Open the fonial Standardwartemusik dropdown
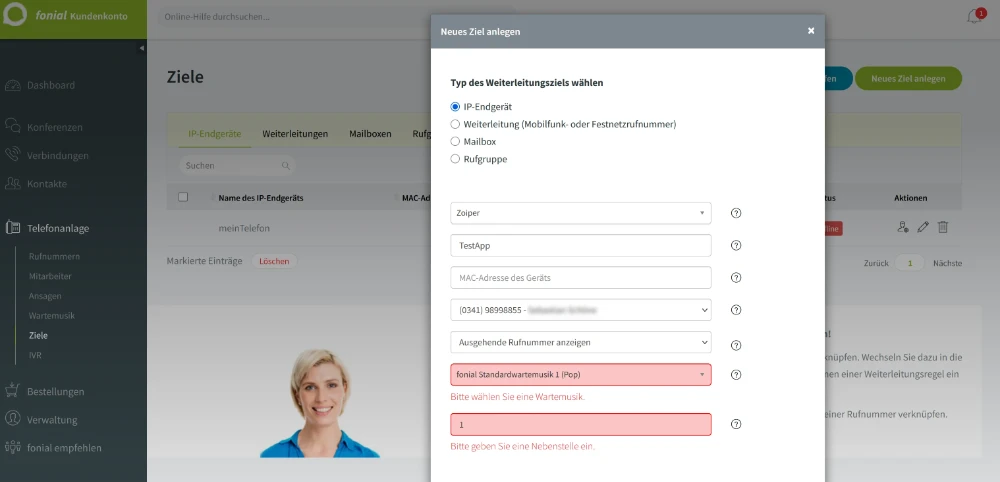 click(x=581, y=375)
